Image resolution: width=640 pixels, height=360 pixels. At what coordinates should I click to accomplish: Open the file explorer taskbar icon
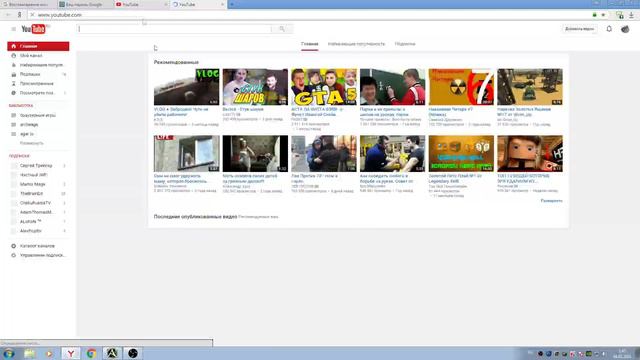(x=29, y=353)
